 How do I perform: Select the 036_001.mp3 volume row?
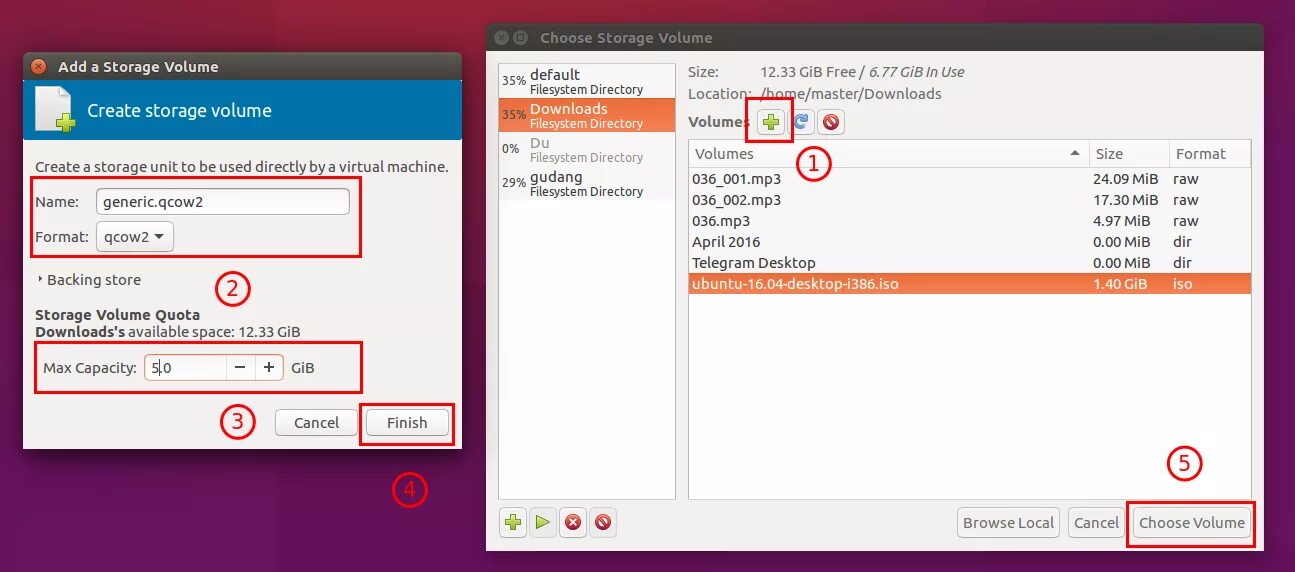click(x=969, y=179)
